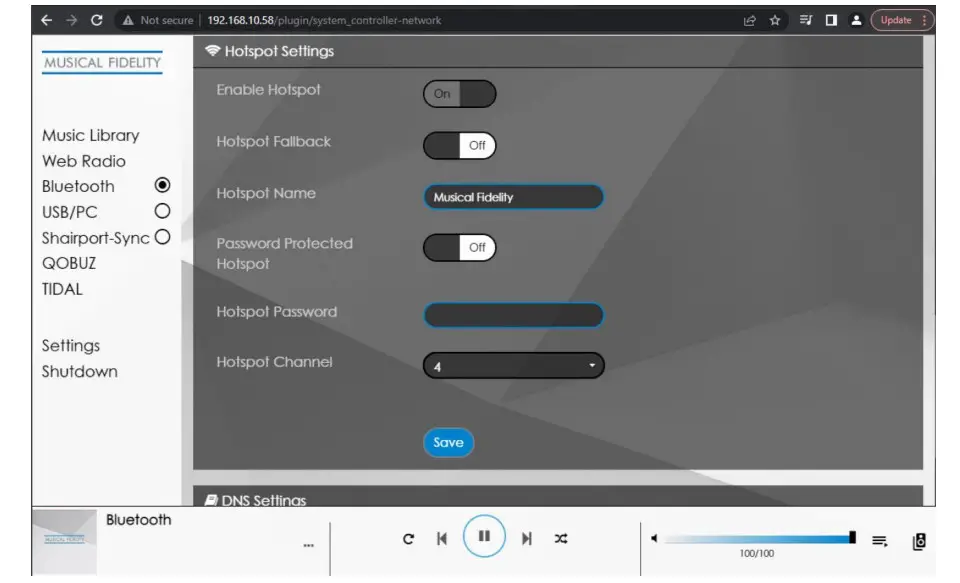Click the Musical Fidelity logo
Screen dimensions: 960x583
click(x=102, y=62)
